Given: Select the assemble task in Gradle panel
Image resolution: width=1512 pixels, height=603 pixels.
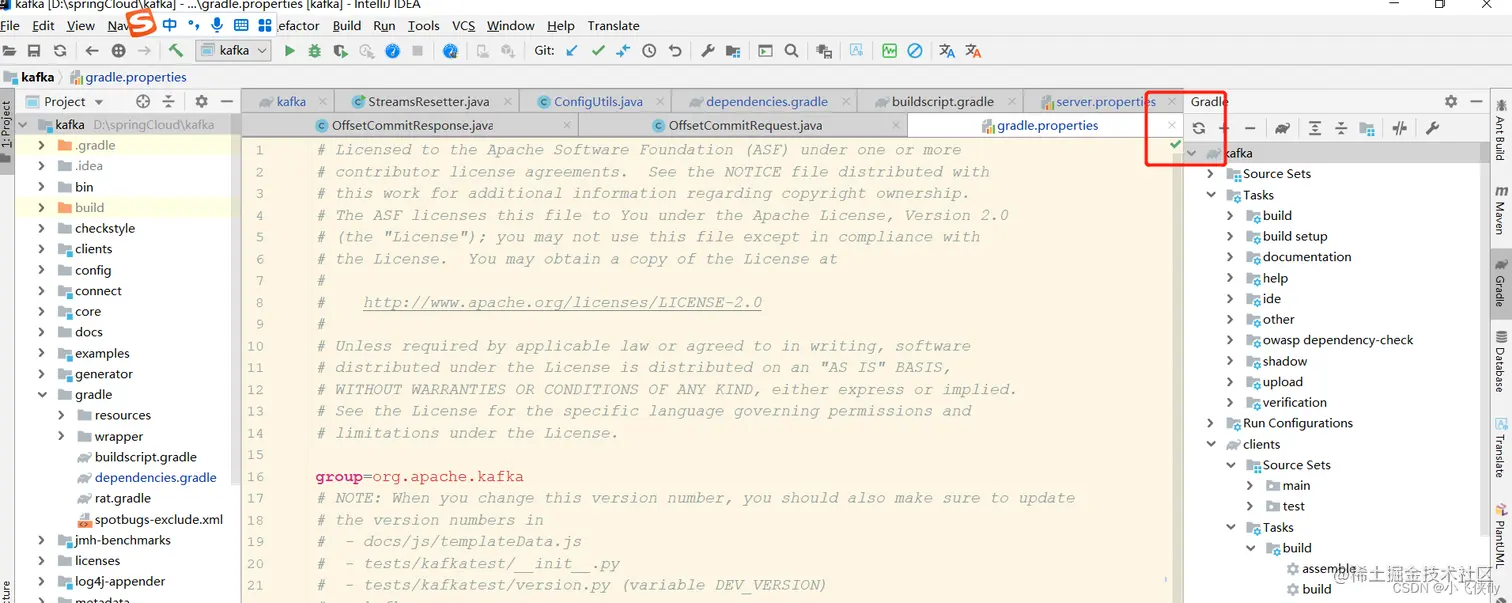Looking at the screenshot, I should pyautogui.click(x=1329, y=568).
